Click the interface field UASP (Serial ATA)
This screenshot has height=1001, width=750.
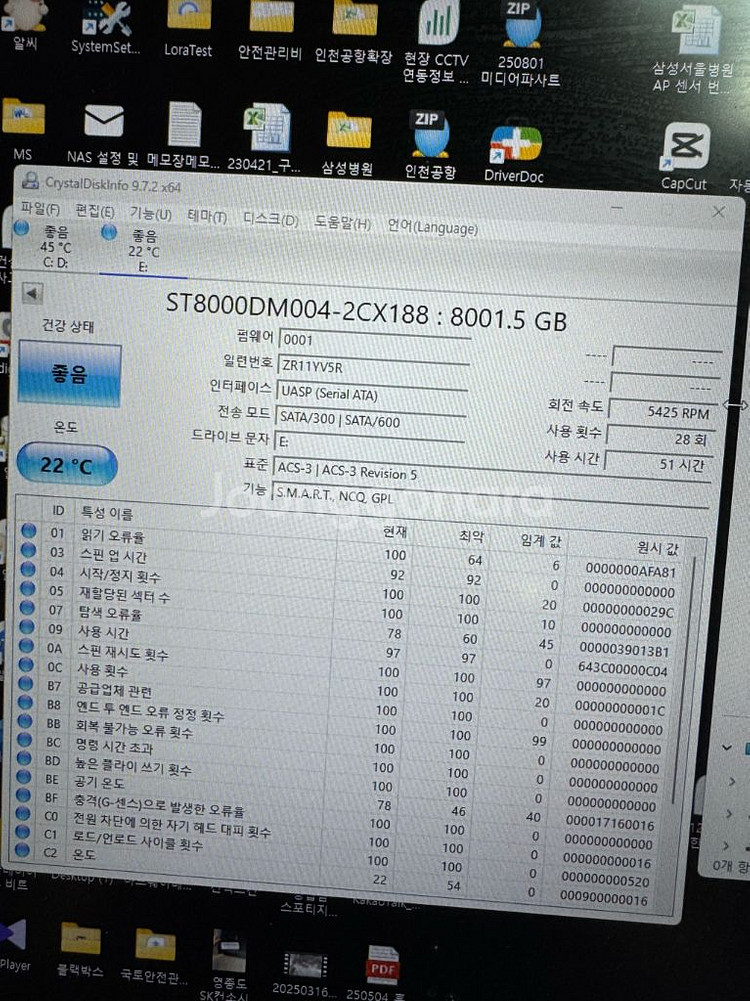tap(372, 395)
